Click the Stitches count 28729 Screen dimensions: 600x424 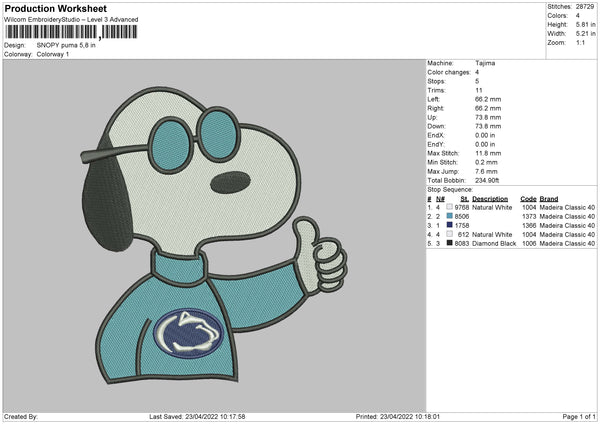tap(587, 6)
